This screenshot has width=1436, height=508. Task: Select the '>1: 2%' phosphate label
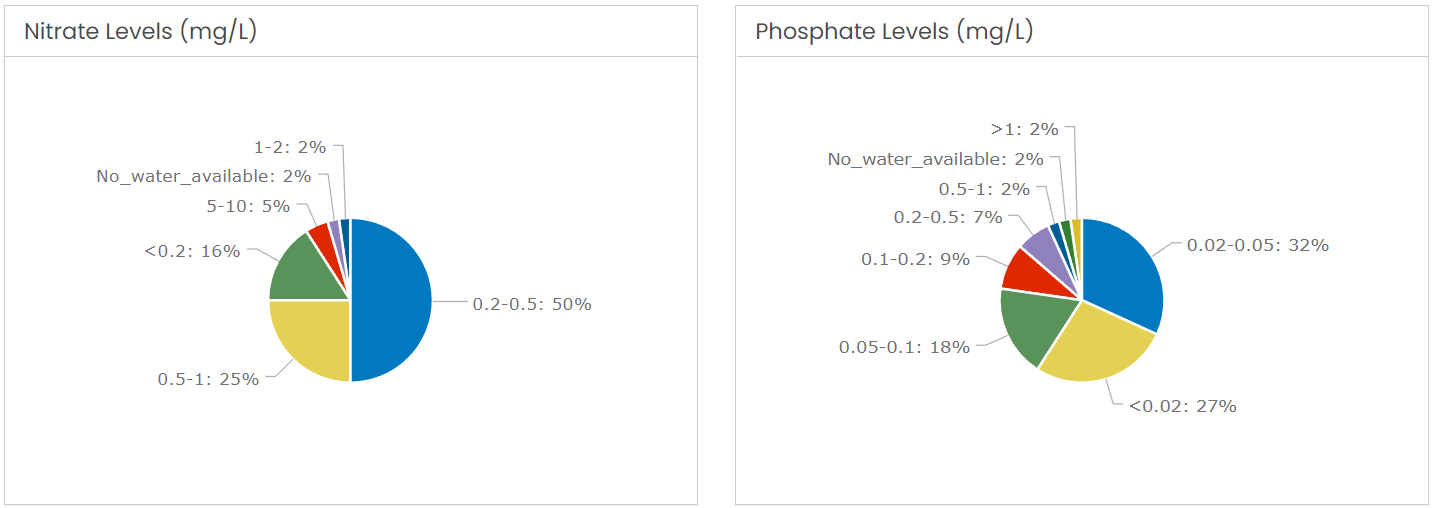(x=1025, y=129)
